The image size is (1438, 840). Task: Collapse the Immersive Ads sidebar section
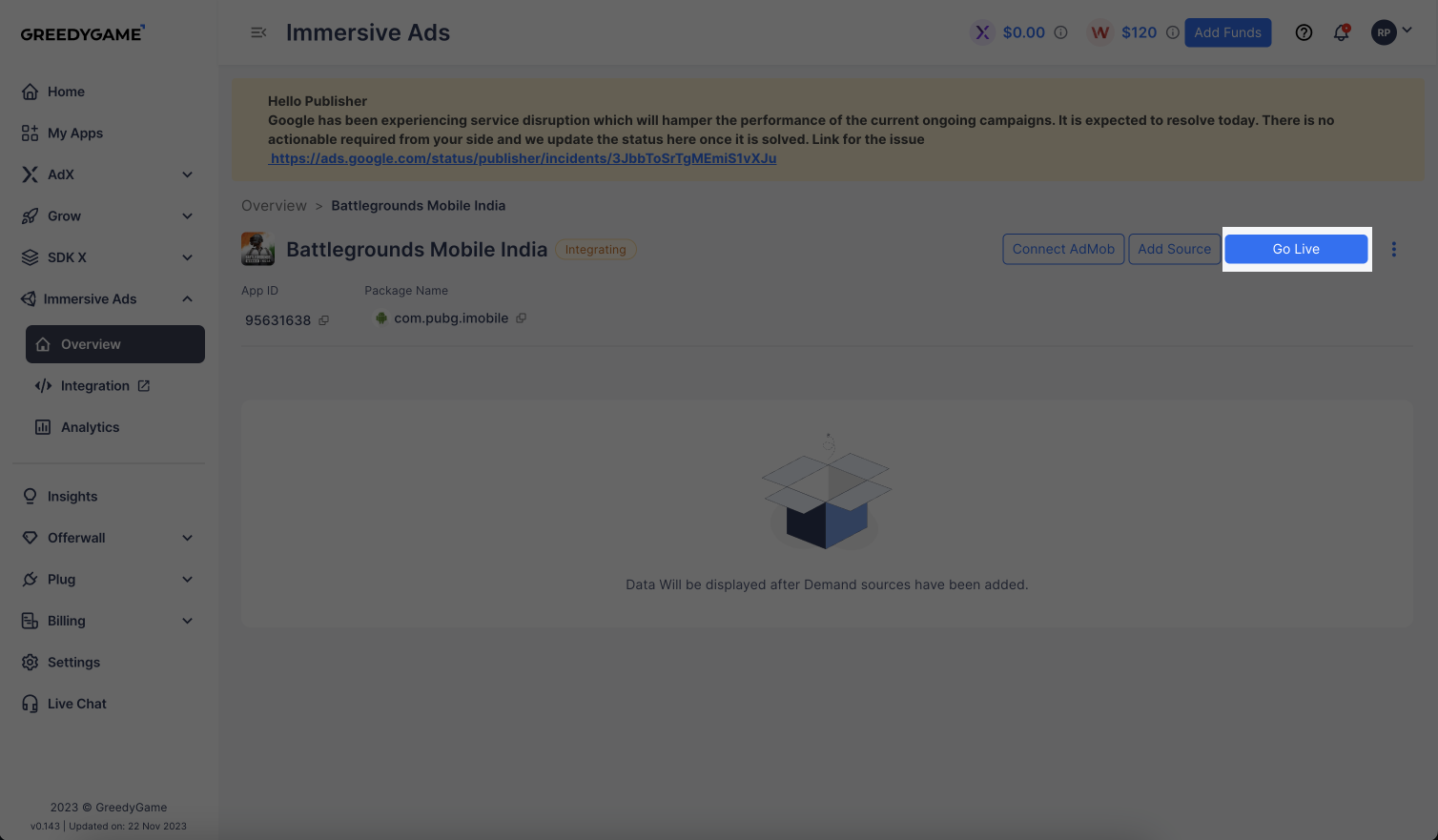click(x=187, y=299)
